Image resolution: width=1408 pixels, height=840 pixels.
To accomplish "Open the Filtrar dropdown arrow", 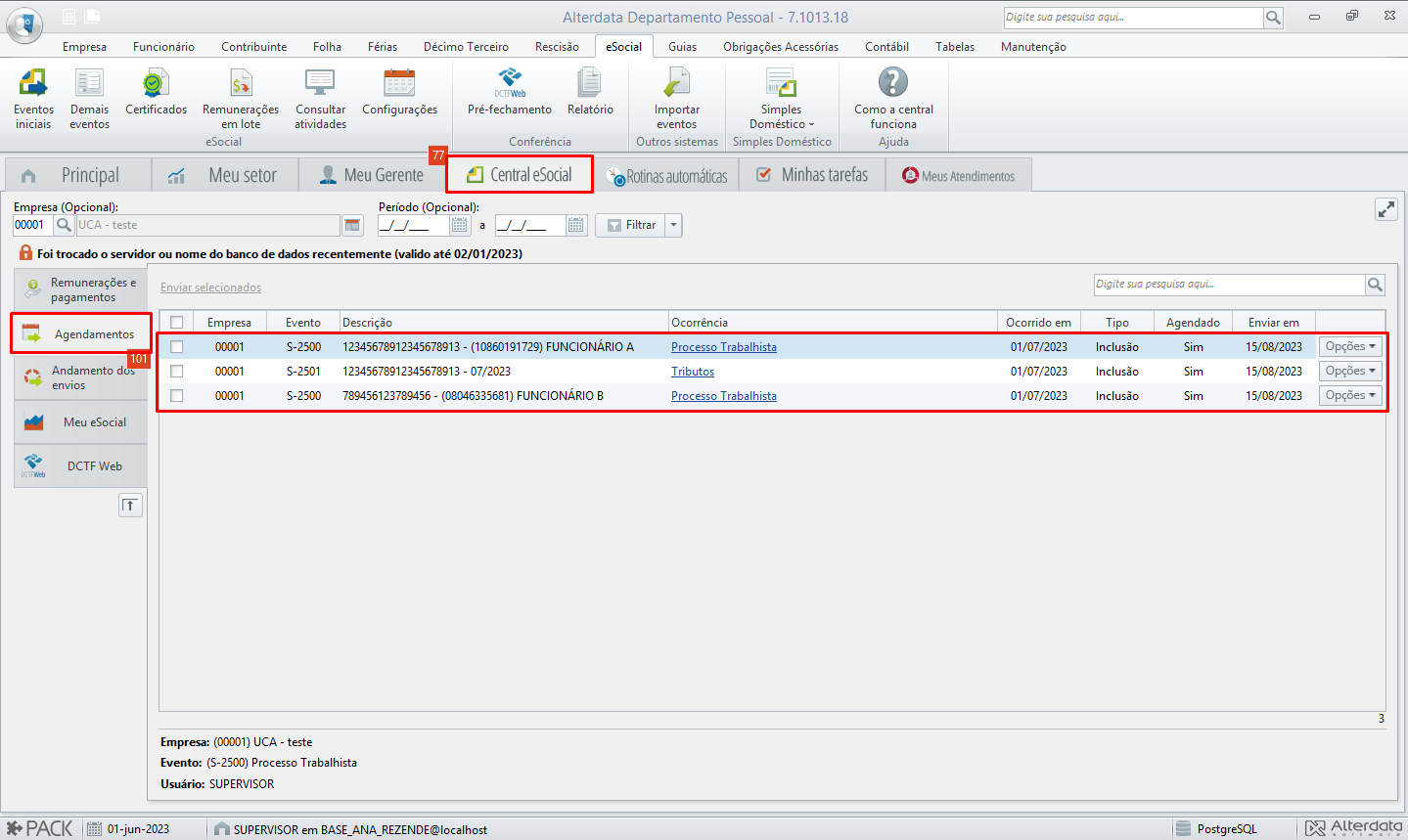I will pos(673,225).
